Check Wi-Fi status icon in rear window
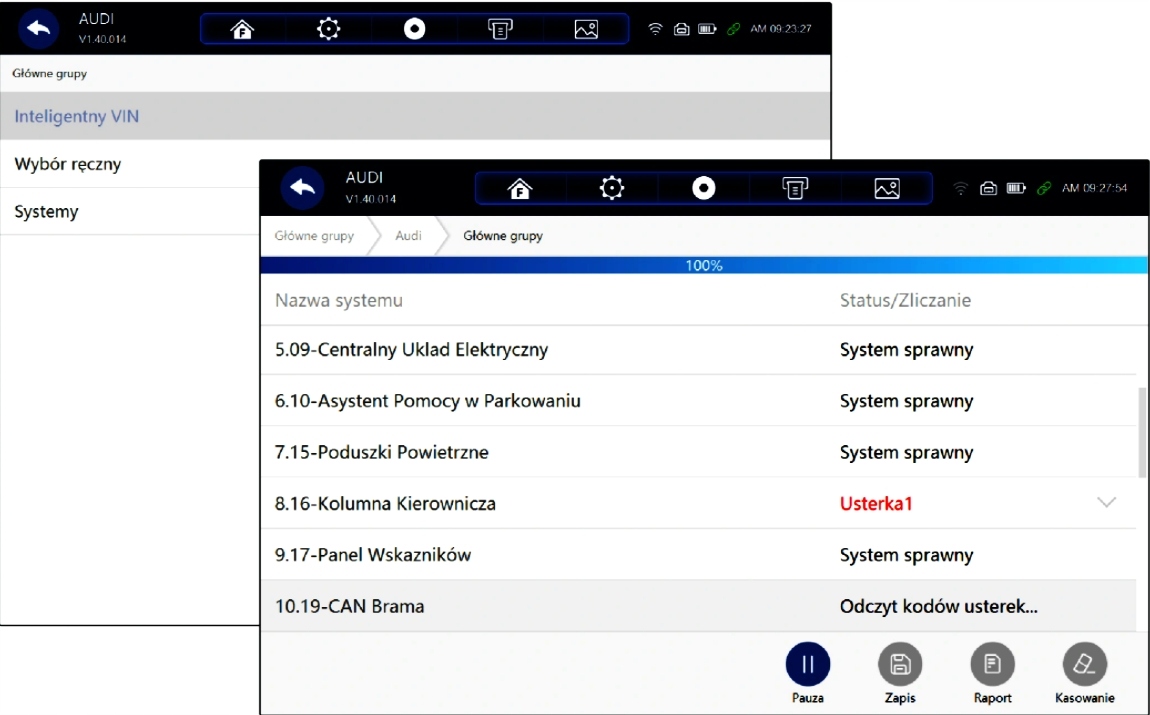 coord(655,29)
